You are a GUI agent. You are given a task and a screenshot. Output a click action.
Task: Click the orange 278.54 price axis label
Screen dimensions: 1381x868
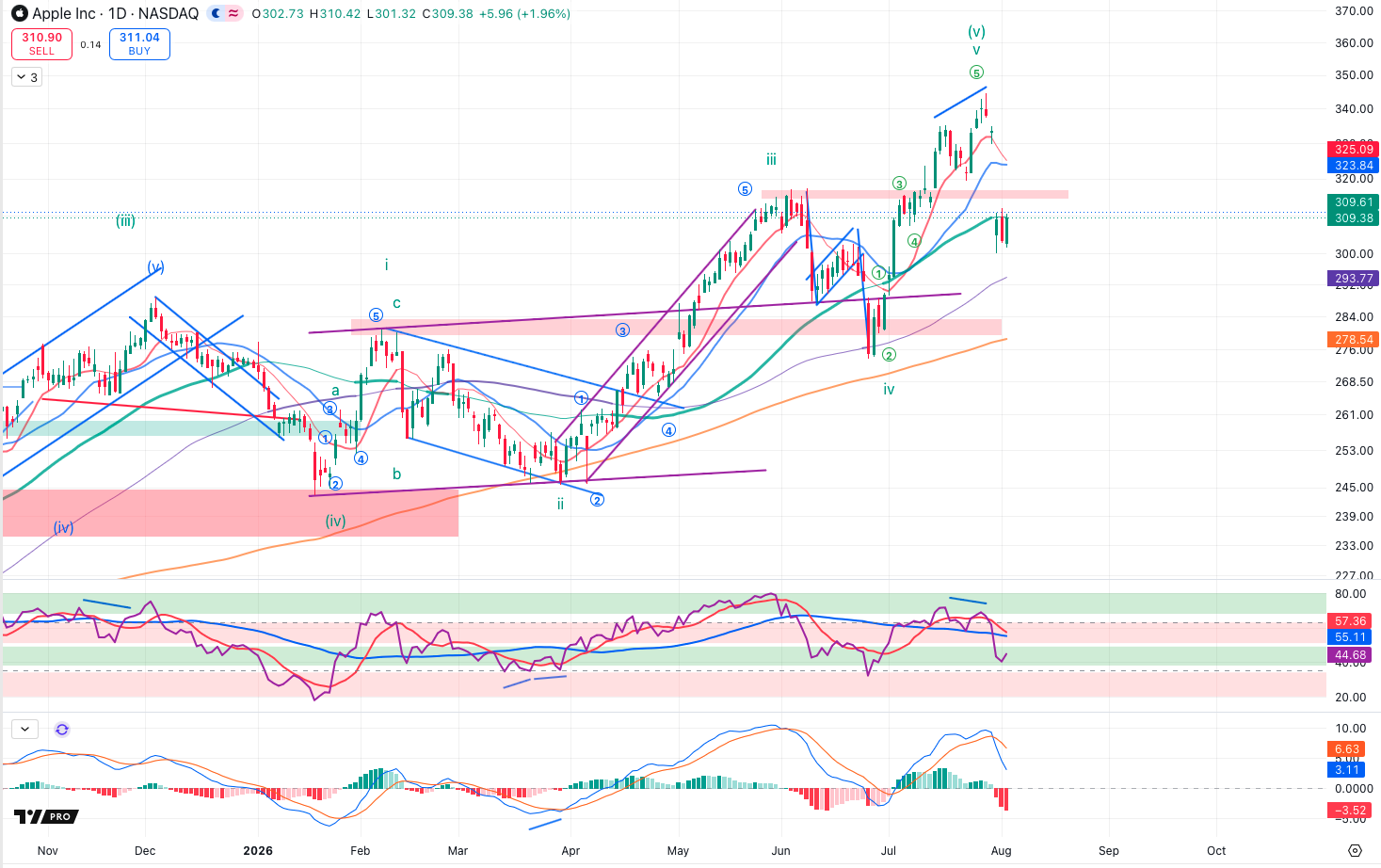(1353, 339)
